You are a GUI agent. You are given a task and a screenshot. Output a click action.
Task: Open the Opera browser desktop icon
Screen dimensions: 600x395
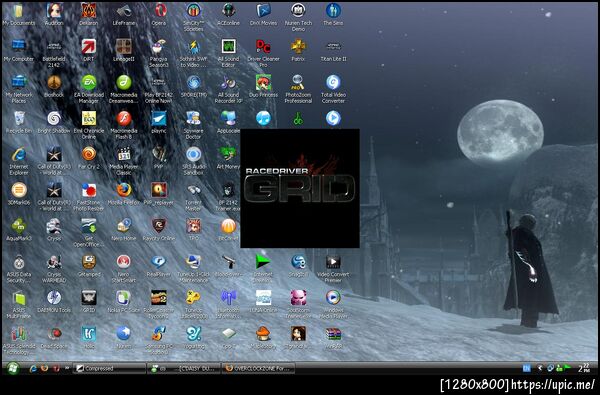(159, 15)
